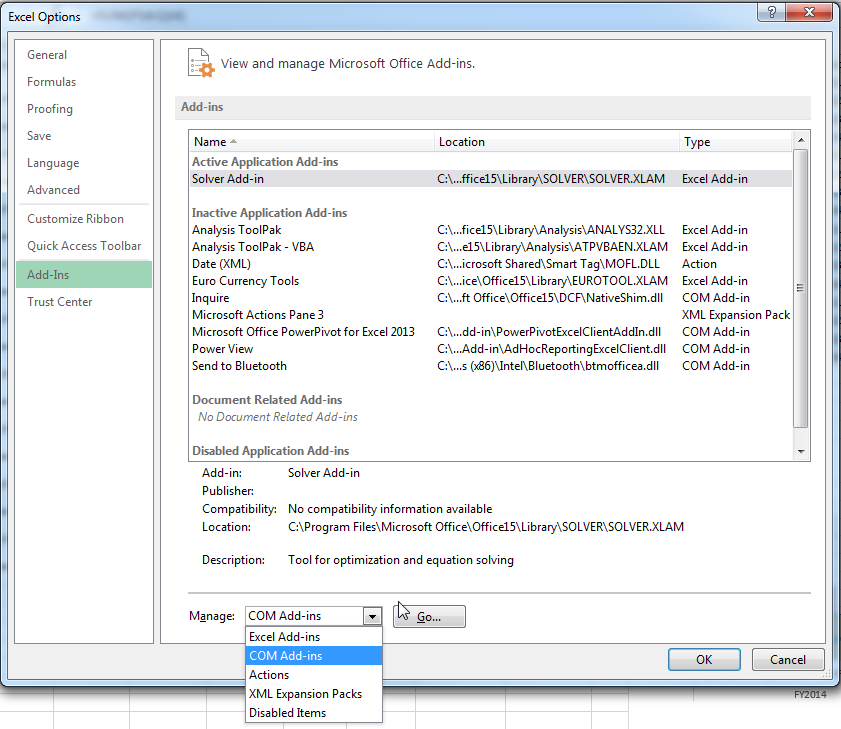
Task: Click the EUROTOOL.XLAM location path
Action: tap(552, 281)
